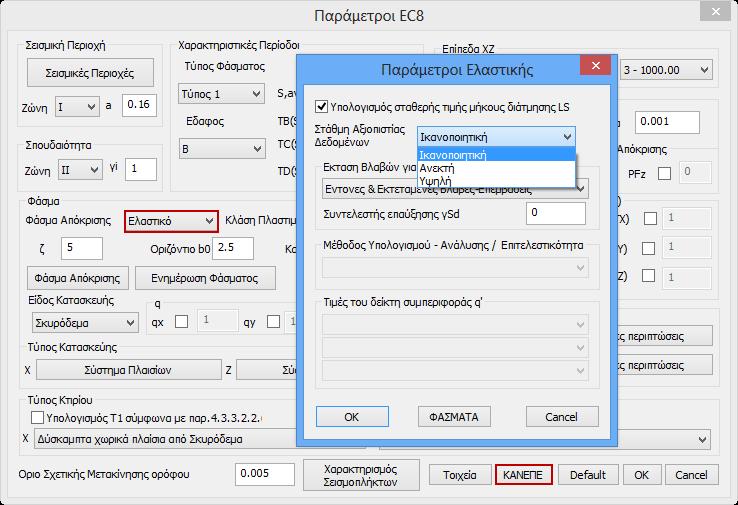The image size is (738, 505).
Task: Edit the Συντελεστής επαύξησης γSd field
Action: click(556, 213)
